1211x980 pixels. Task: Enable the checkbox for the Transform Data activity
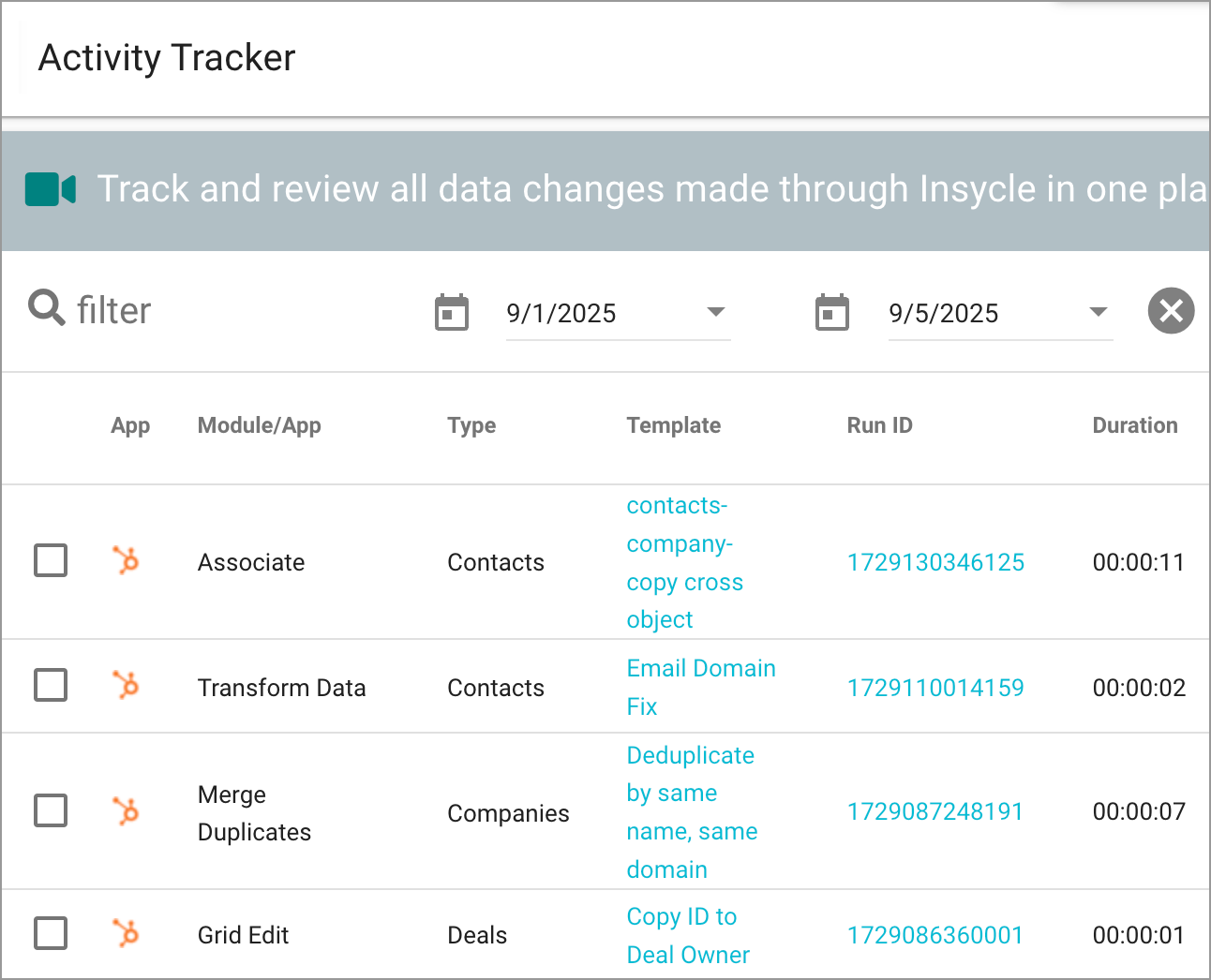point(50,685)
